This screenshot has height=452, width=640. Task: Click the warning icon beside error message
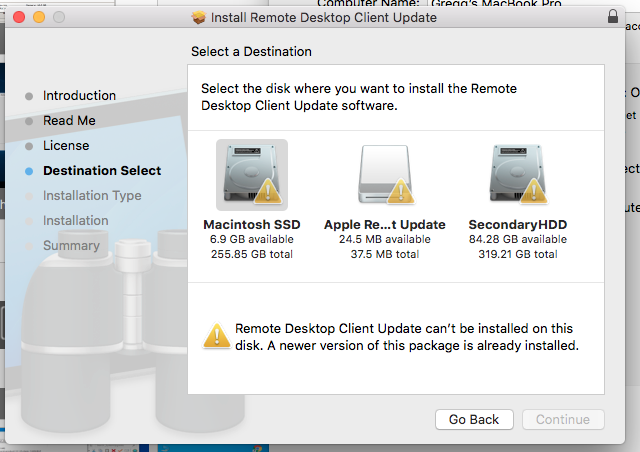[x=216, y=336]
